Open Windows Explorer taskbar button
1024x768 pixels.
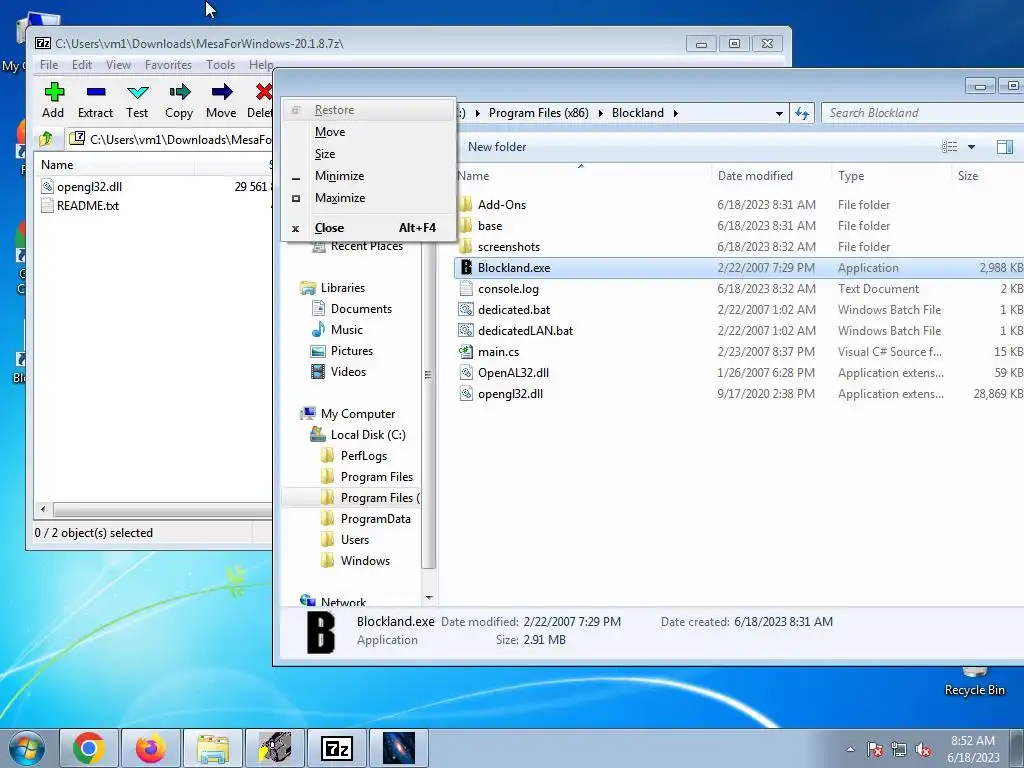213,748
